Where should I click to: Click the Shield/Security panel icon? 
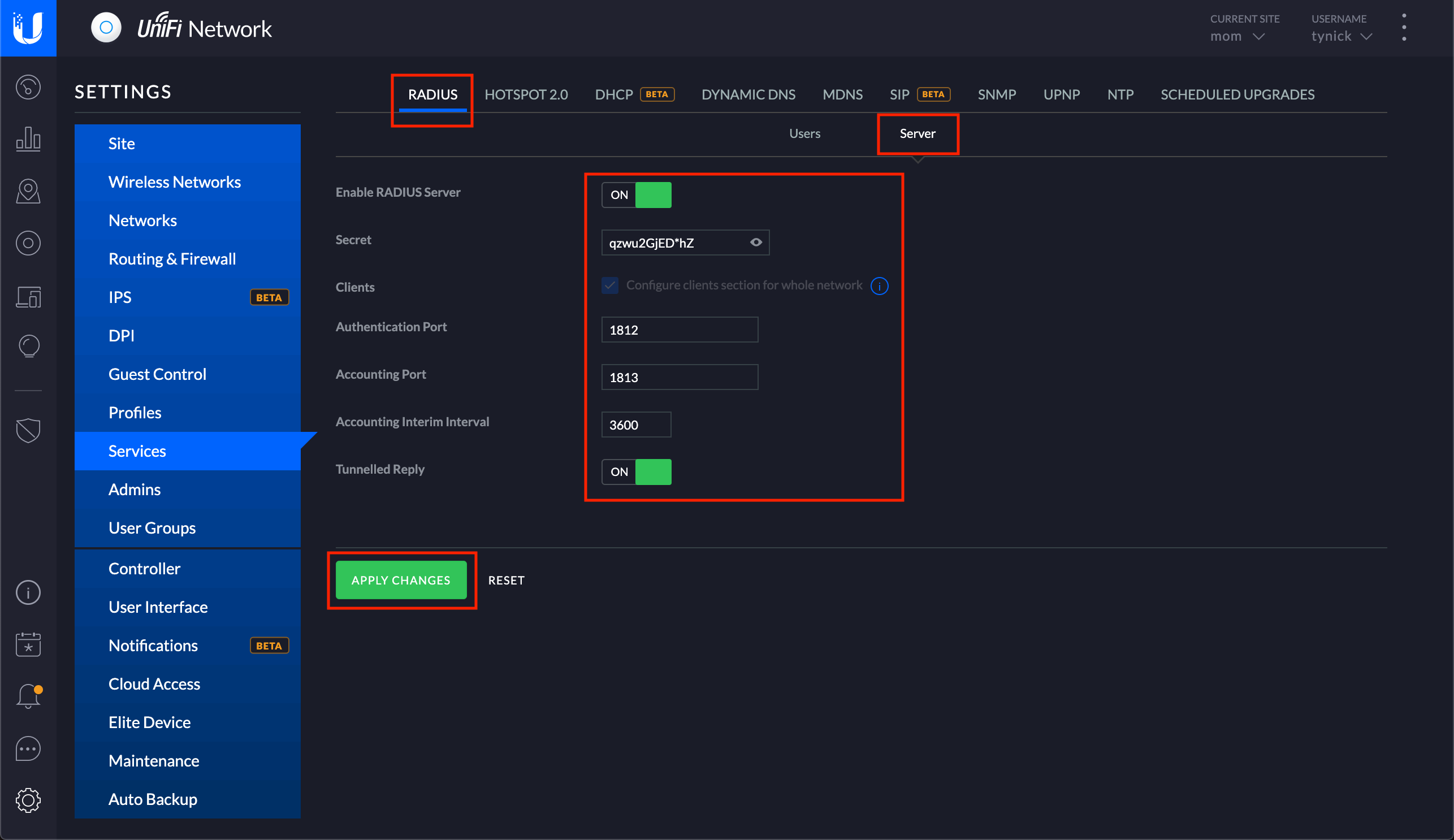tap(27, 430)
